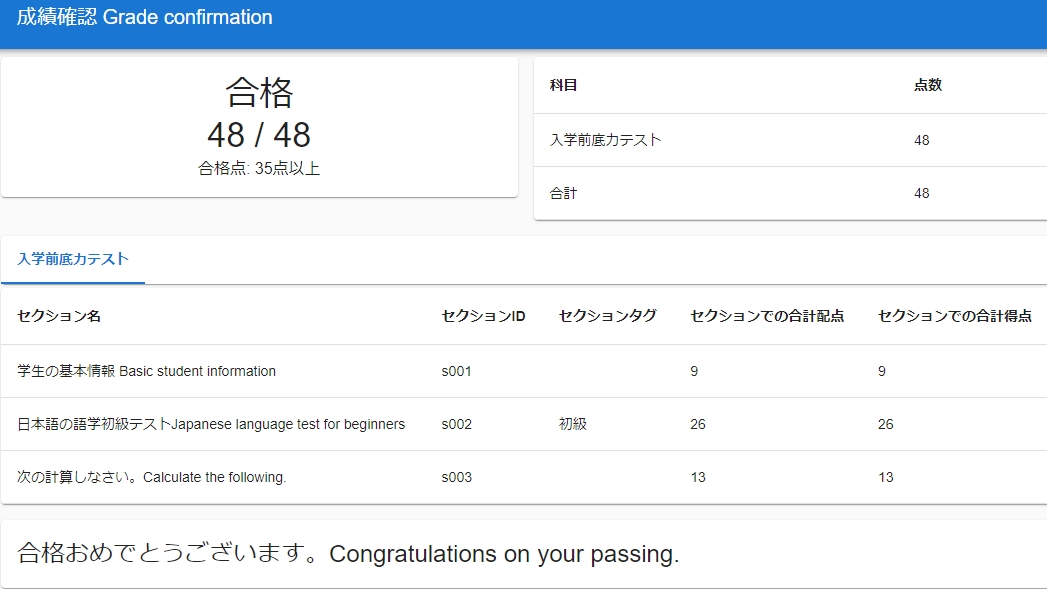1047x589 pixels.
Task: Click the 科目 column header
Action: [564, 85]
